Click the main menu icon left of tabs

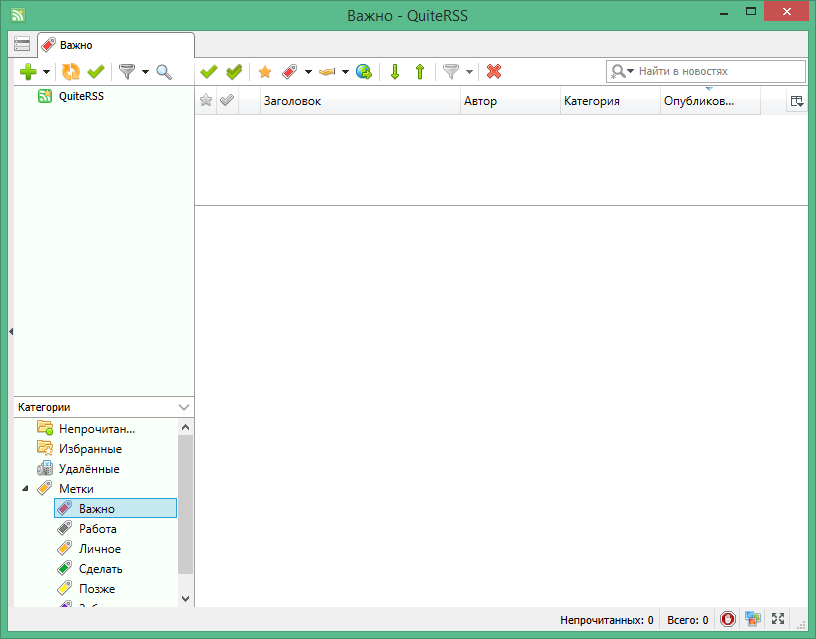pos(22,44)
